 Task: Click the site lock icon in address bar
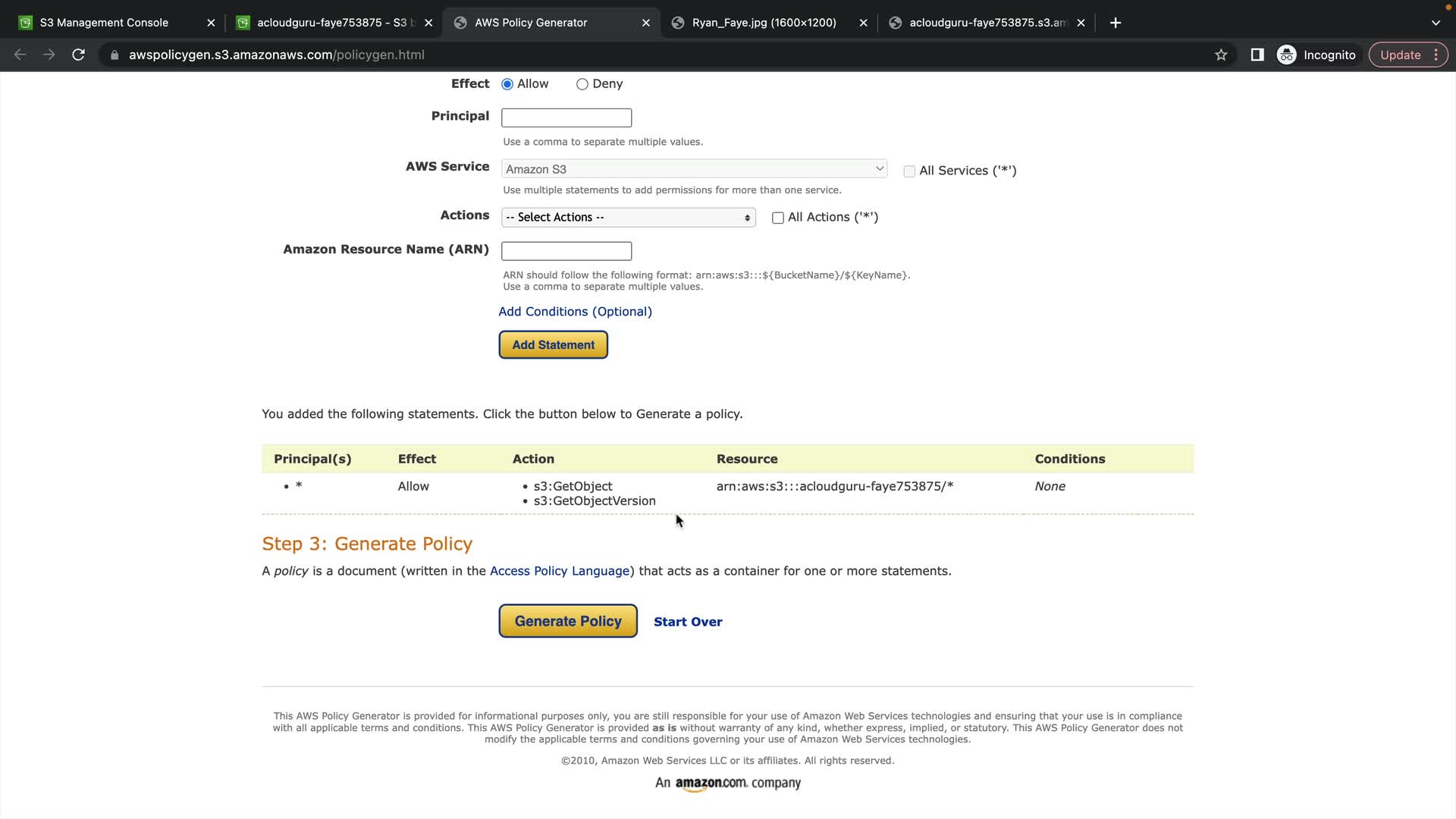115,55
